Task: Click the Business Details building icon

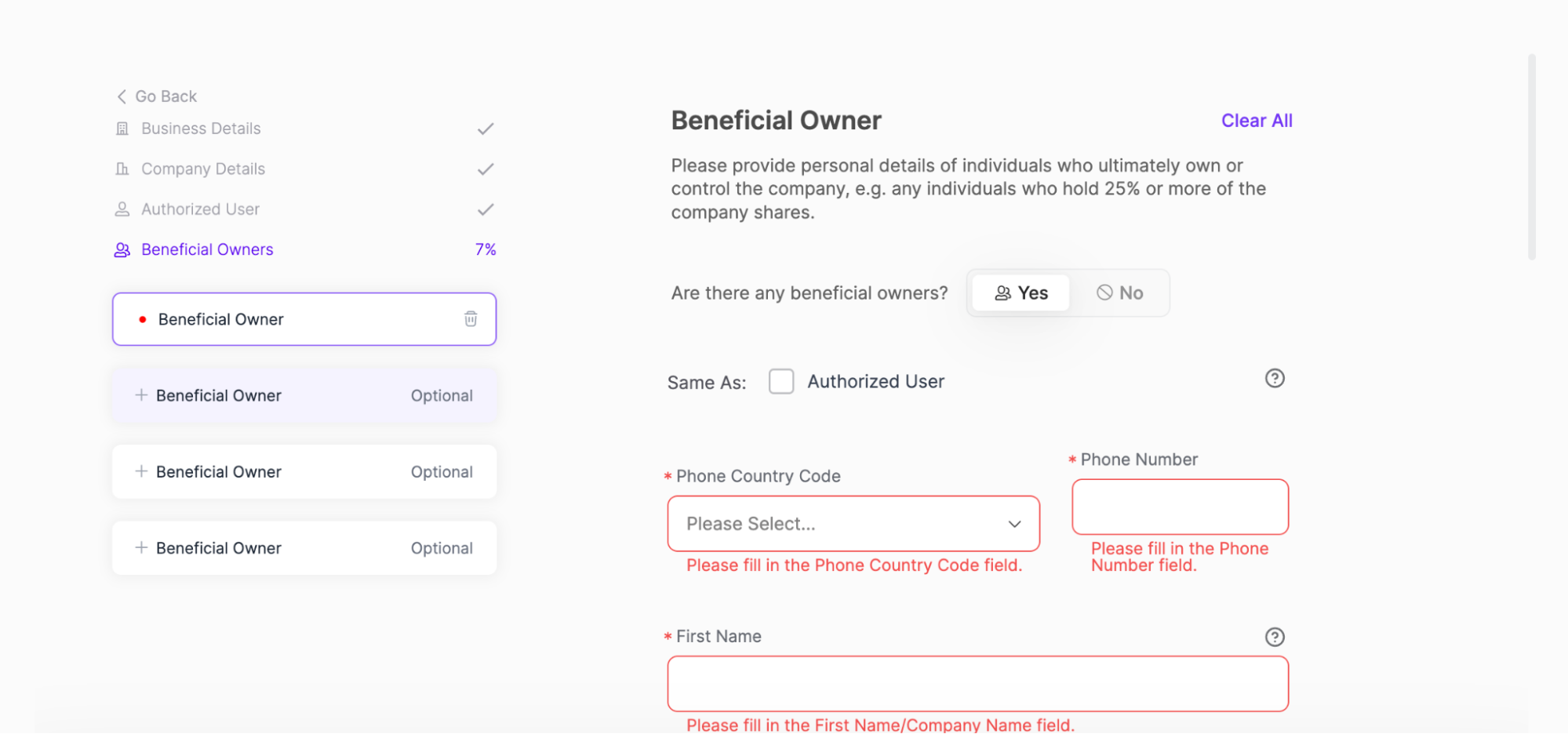Action: point(122,129)
